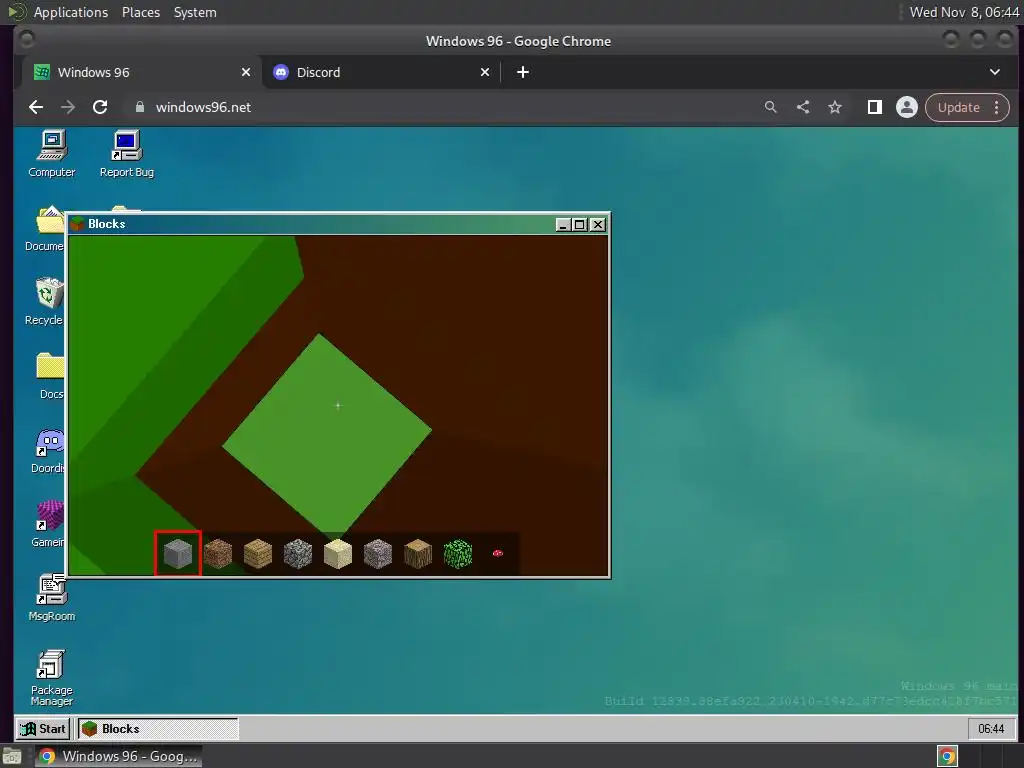Image resolution: width=1024 pixels, height=768 pixels.
Task: Open a new Chrome tab
Action: [x=522, y=72]
